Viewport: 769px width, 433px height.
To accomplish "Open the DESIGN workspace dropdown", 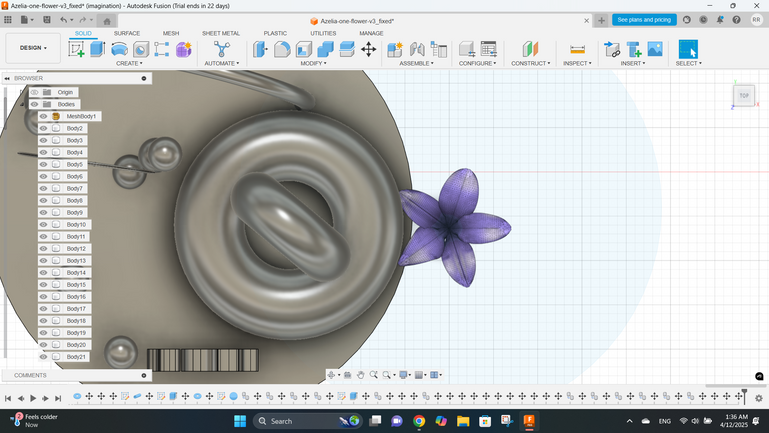I will tap(33, 48).
